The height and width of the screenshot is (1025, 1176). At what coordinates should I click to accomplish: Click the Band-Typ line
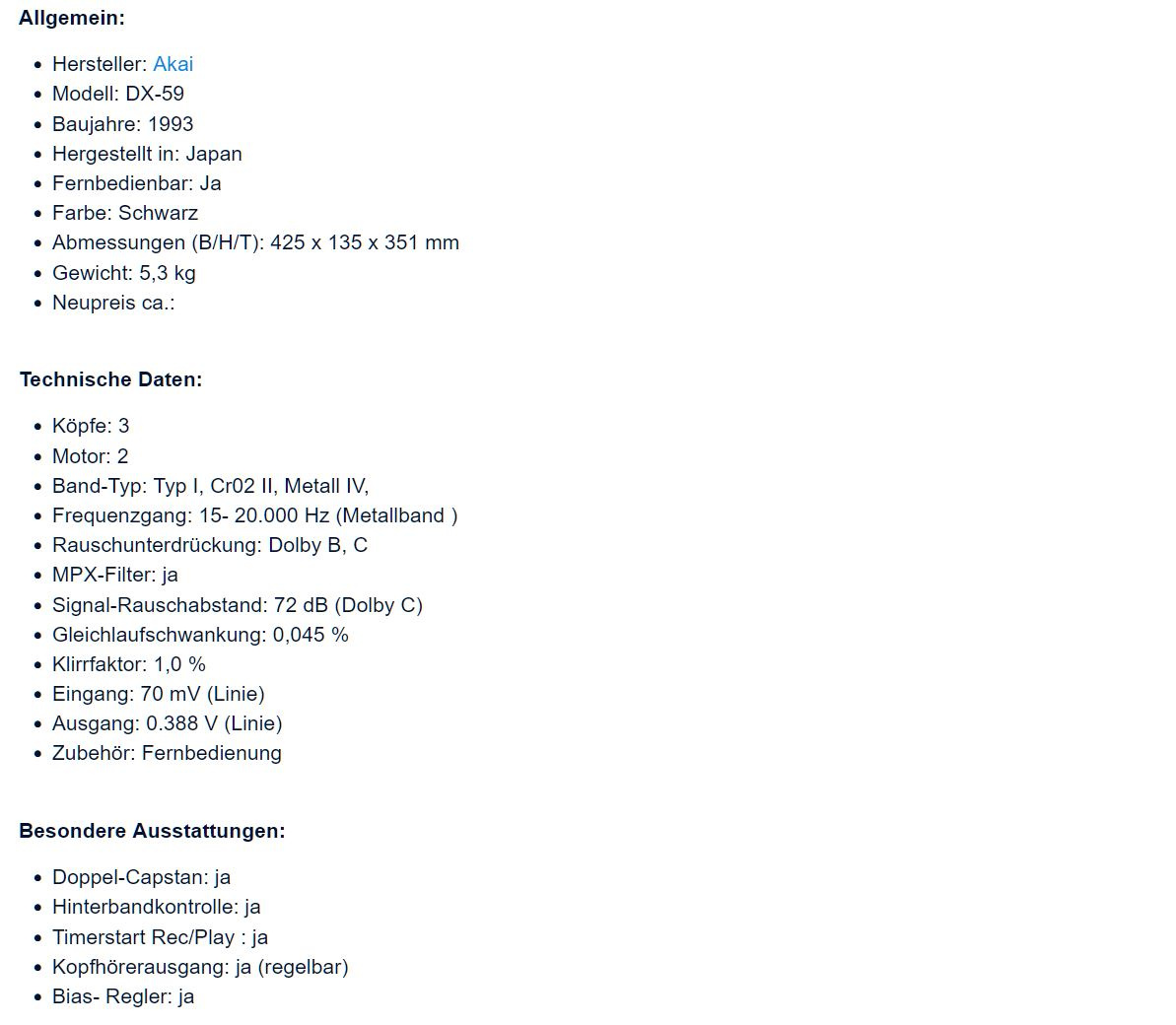pos(210,486)
